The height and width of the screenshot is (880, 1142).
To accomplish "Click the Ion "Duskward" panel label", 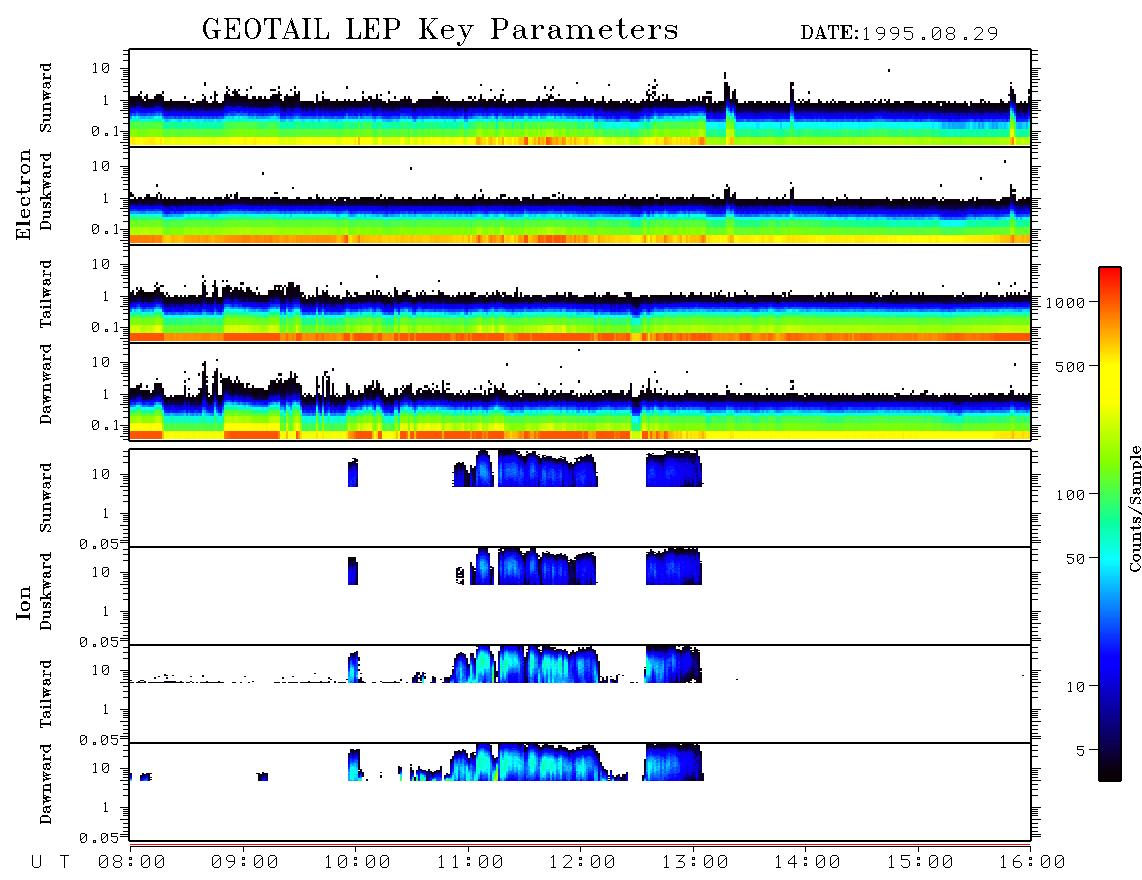I will [45, 592].
